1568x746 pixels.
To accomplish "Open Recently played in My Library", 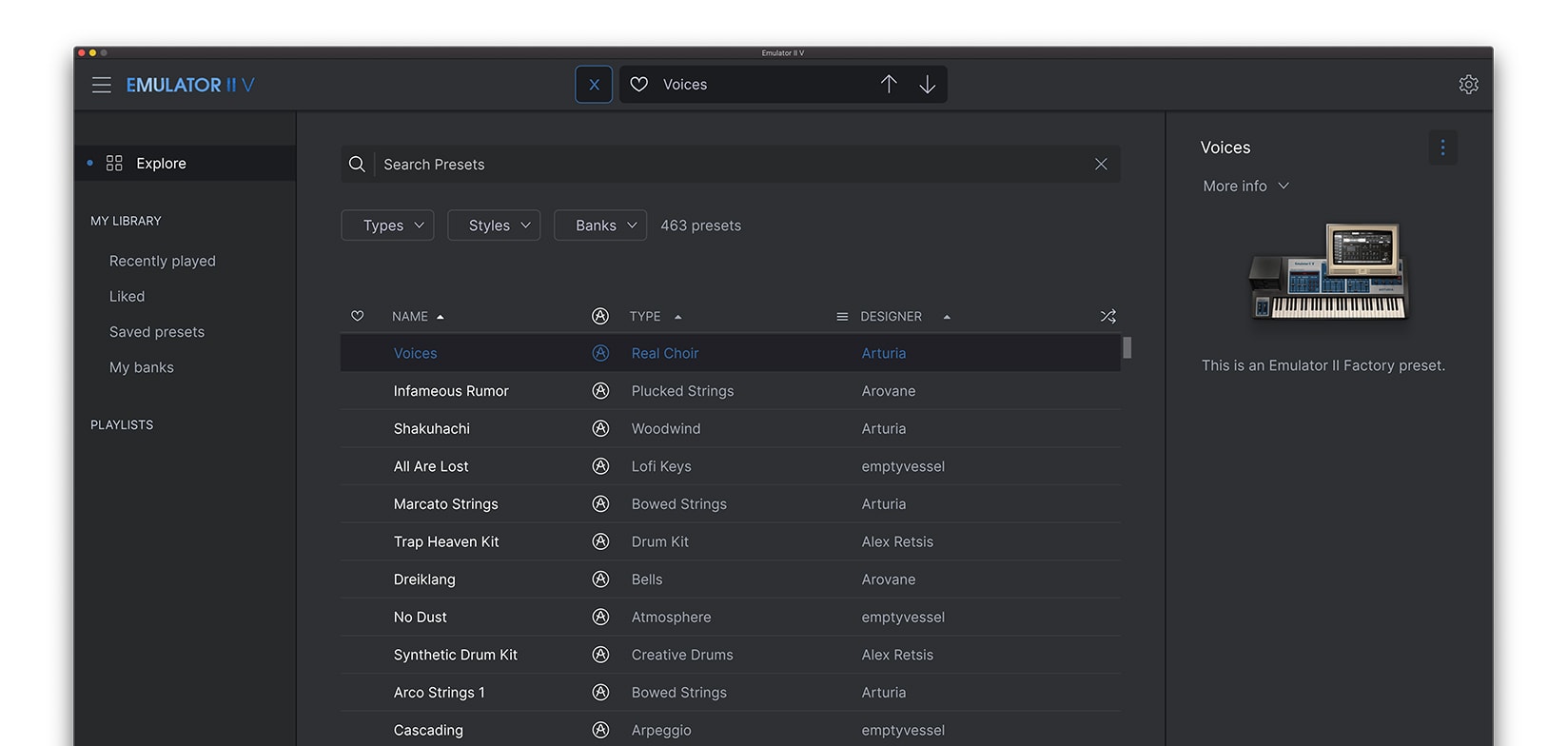I will pyautogui.click(x=163, y=261).
